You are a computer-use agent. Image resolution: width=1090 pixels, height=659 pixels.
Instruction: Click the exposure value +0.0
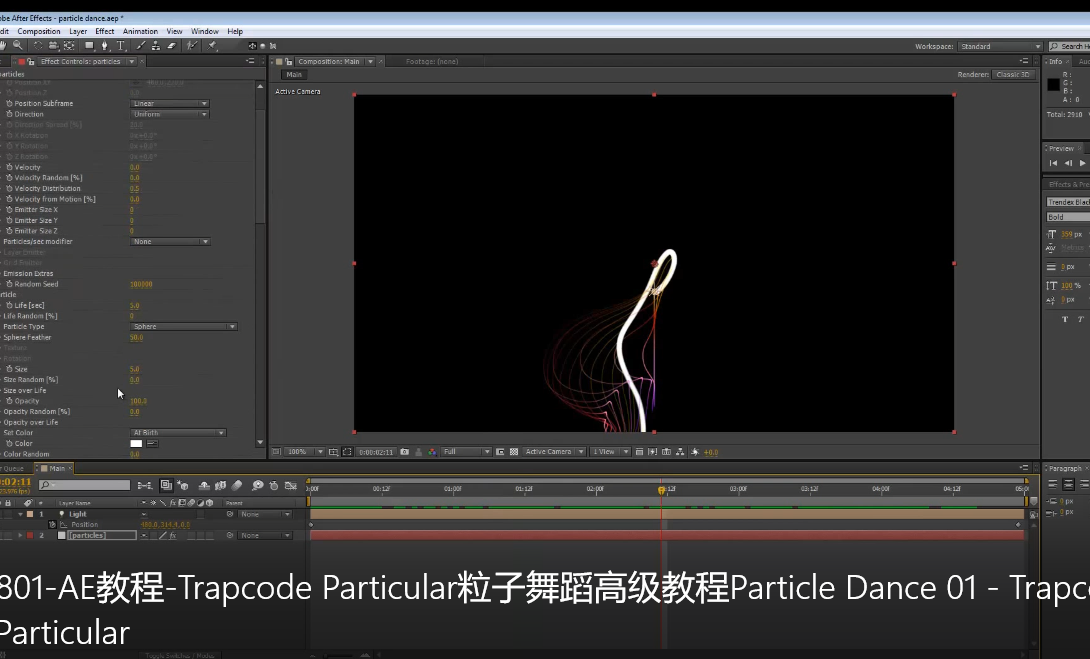click(710, 452)
